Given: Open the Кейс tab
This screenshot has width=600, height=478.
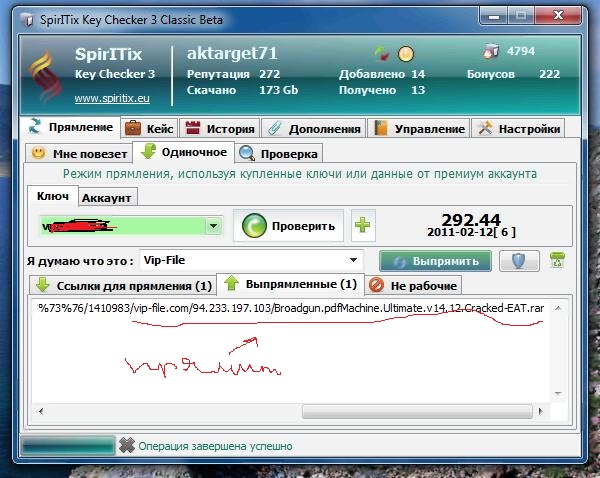Looking at the screenshot, I should (x=150, y=129).
